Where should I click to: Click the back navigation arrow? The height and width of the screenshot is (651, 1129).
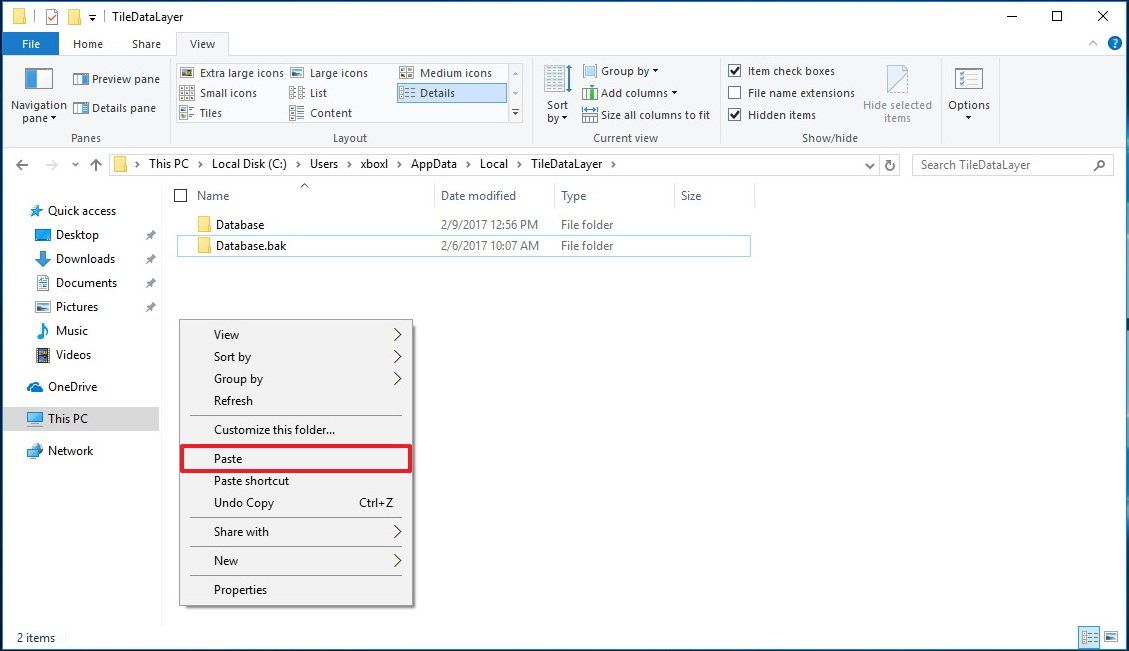(x=21, y=163)
